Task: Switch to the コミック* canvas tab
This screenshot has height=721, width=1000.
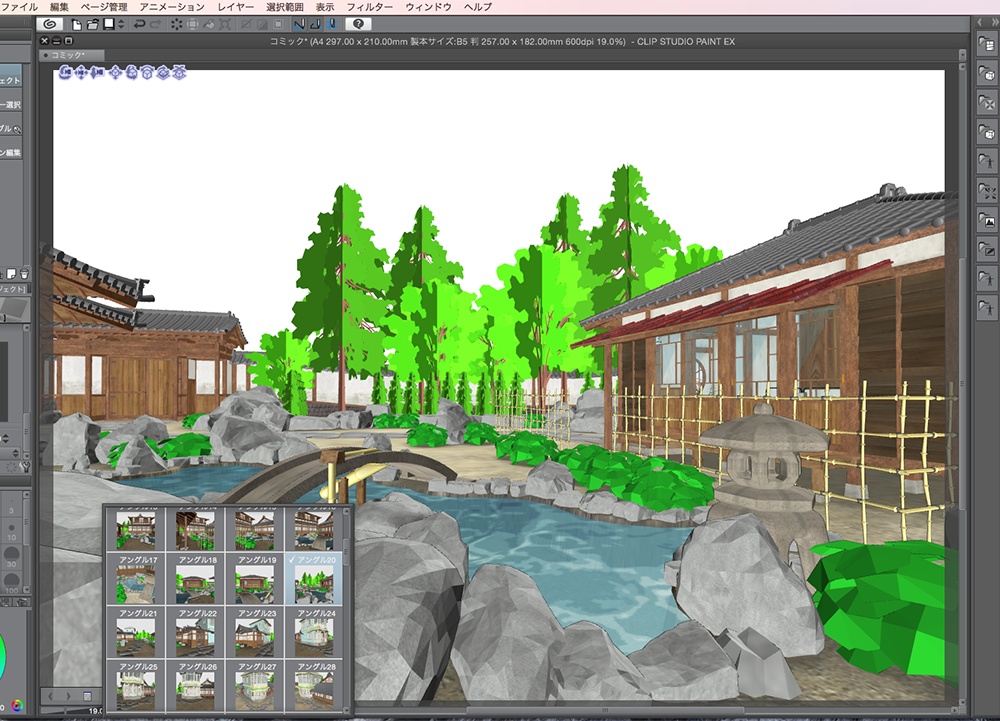Action: click(71, 55)
